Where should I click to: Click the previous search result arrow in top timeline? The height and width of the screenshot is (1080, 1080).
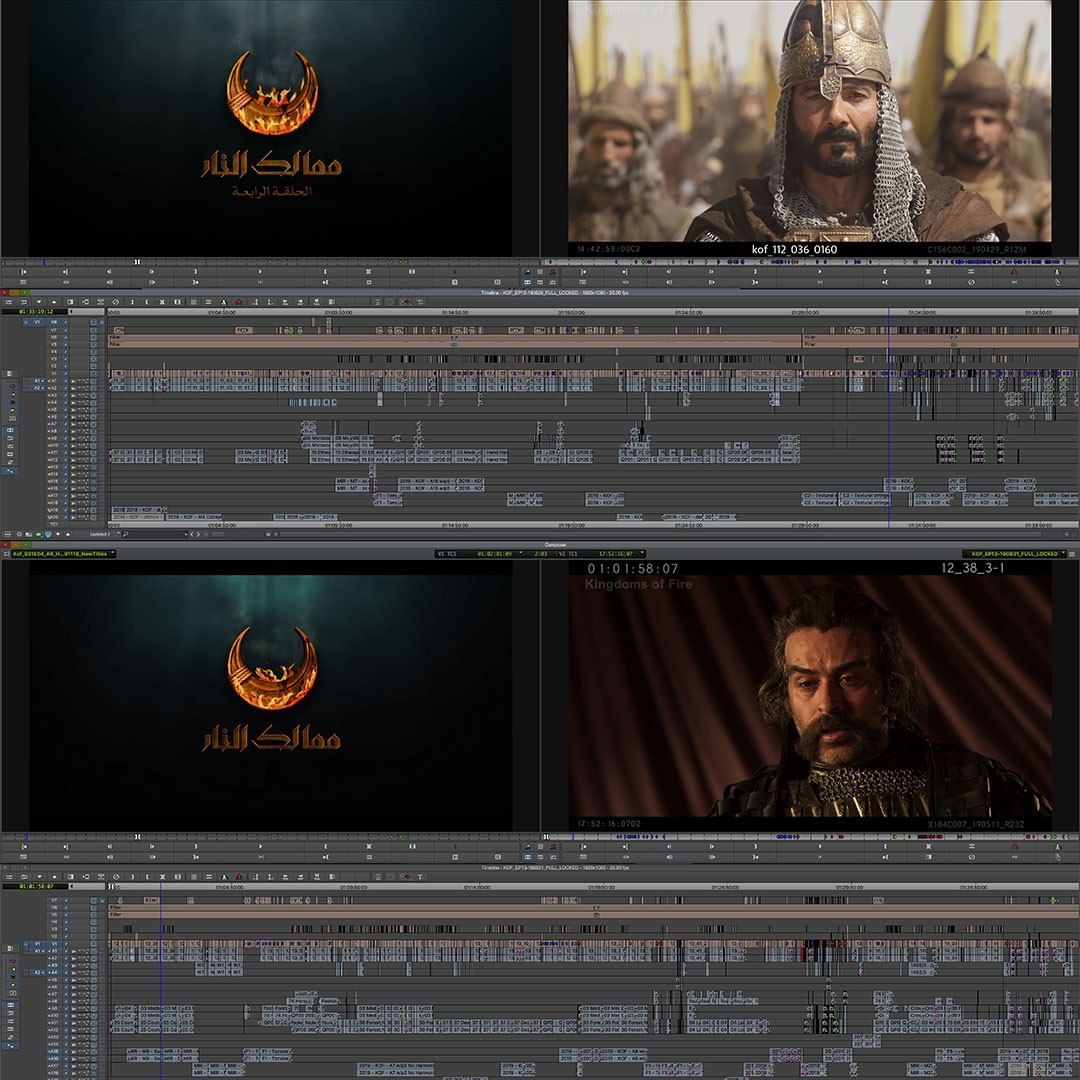coord(192,534)
